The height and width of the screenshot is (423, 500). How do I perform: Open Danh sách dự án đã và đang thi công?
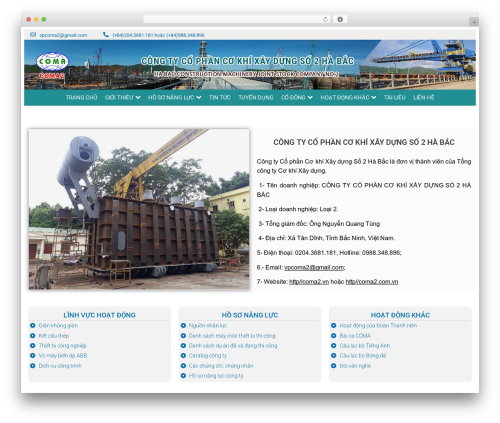pos(233,346)
